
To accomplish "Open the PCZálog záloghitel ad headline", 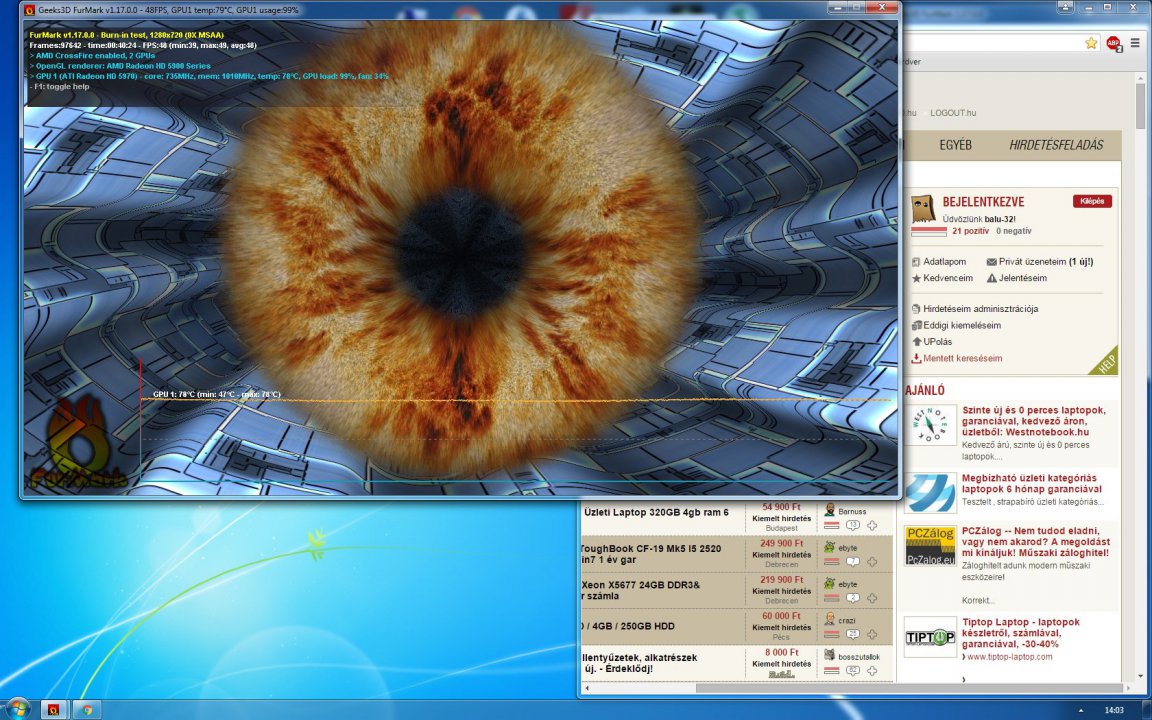I will click(x=1035, y=541).
